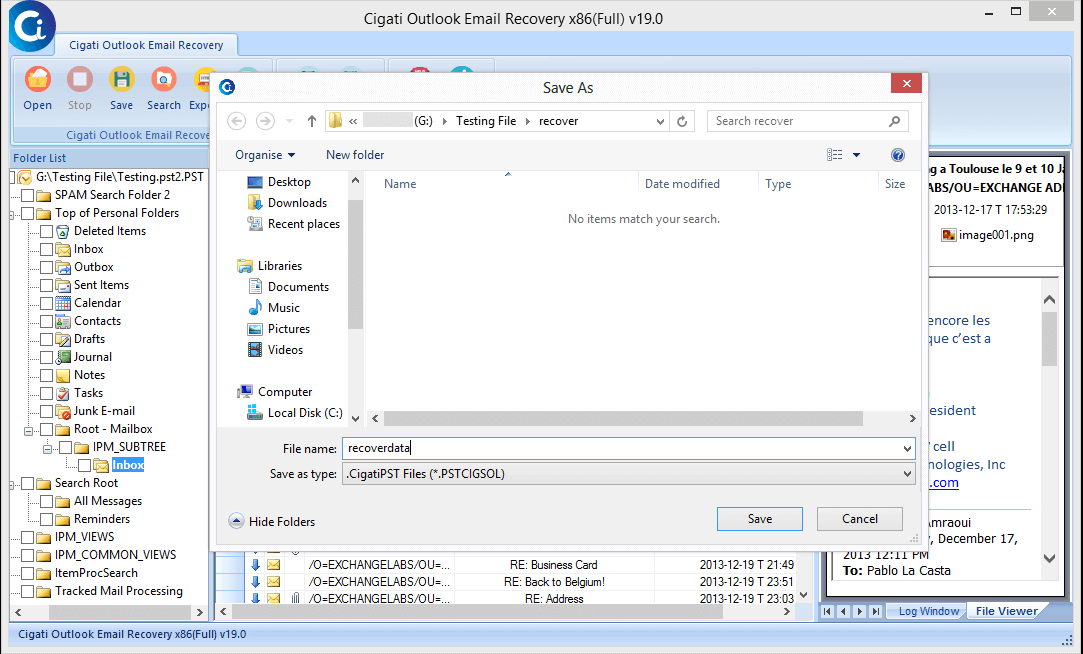Screen dimensions: 1083x654
Task: Click the File name input field
Action: point(629,448)
